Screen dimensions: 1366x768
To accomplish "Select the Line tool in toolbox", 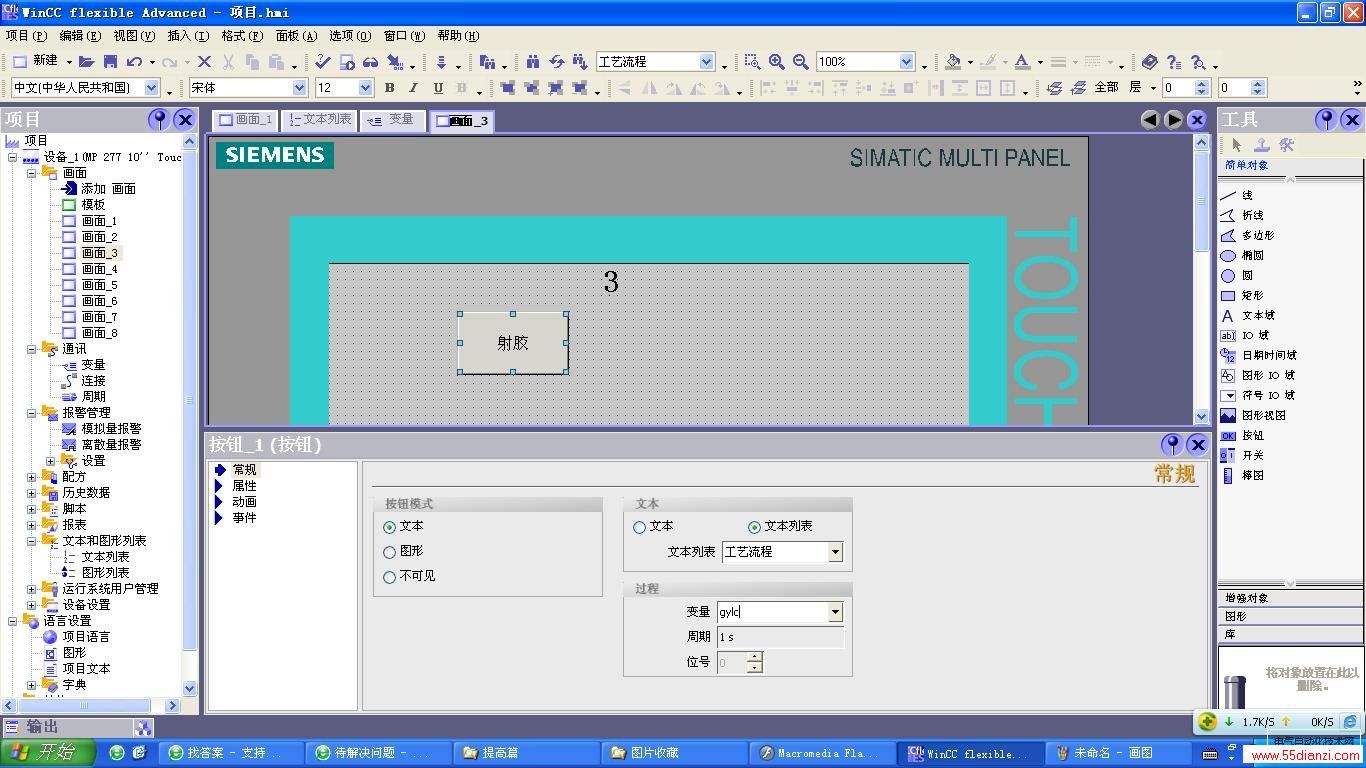I will pyautogui.click(x=1238, y=196).
